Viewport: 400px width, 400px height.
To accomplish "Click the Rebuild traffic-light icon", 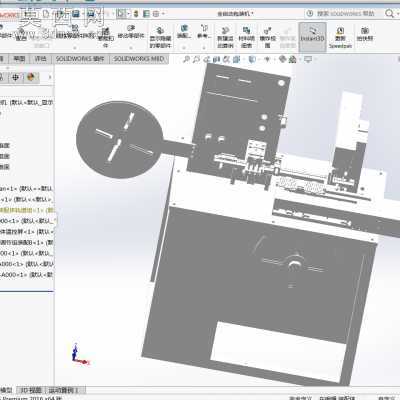I will (x=136, y=14).
